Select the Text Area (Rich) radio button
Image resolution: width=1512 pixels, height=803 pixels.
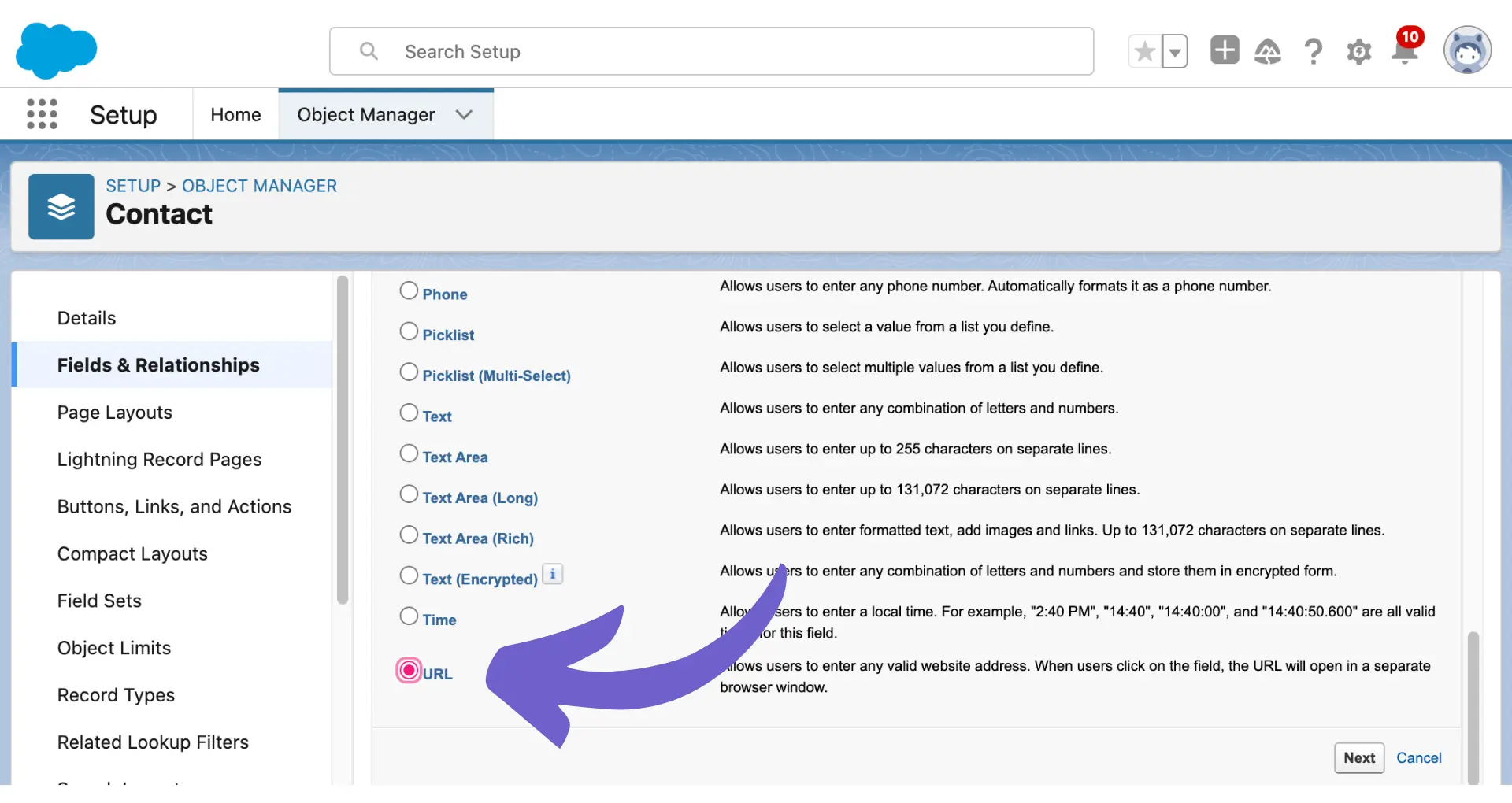click(409, 535)
